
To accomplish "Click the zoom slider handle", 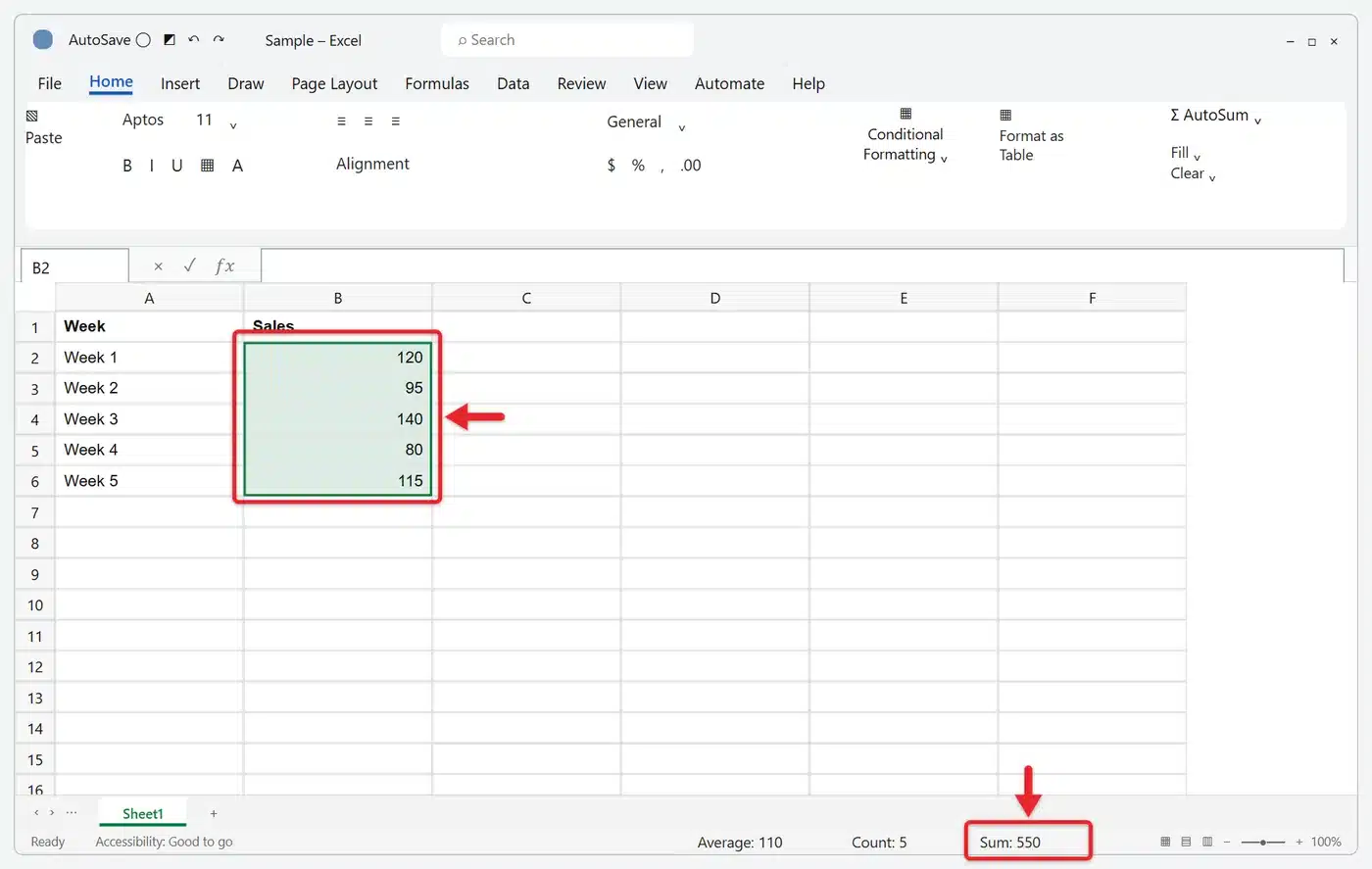I will [1264, 842].
